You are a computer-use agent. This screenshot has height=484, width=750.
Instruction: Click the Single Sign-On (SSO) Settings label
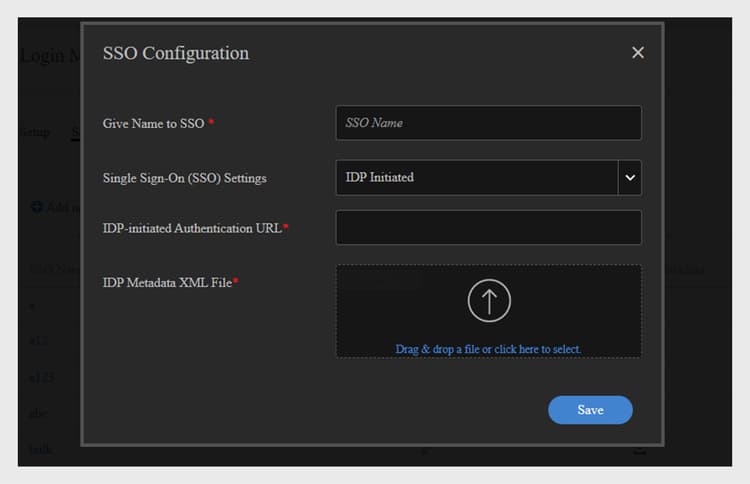(184, 178)
